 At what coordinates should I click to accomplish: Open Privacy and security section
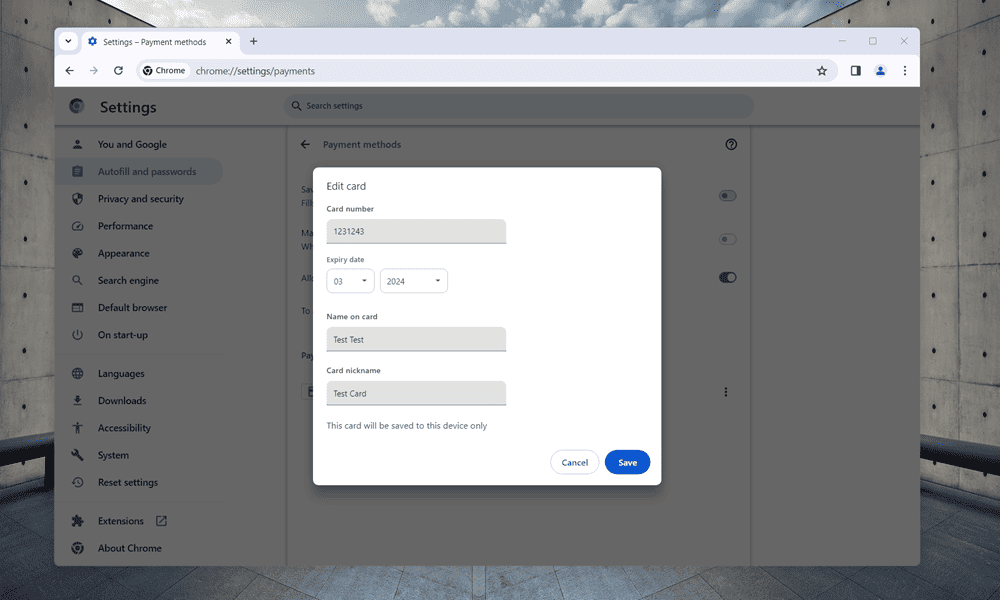[x=140, y=199]
